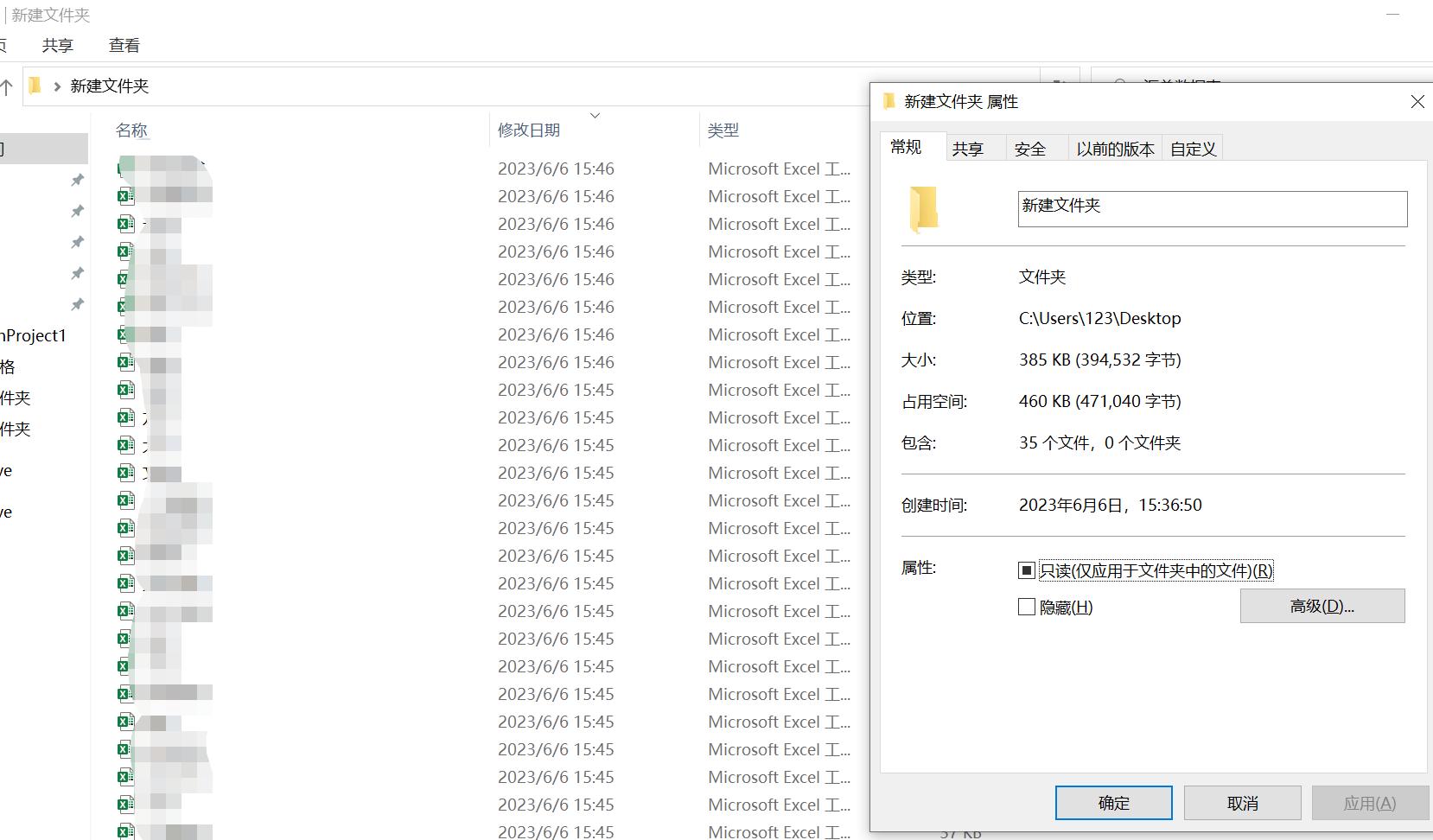The image size is (1433, 840).
Task: Click the small folder icon on the dialog title bar
Action: pyautogui.click(x=889, y=101)
